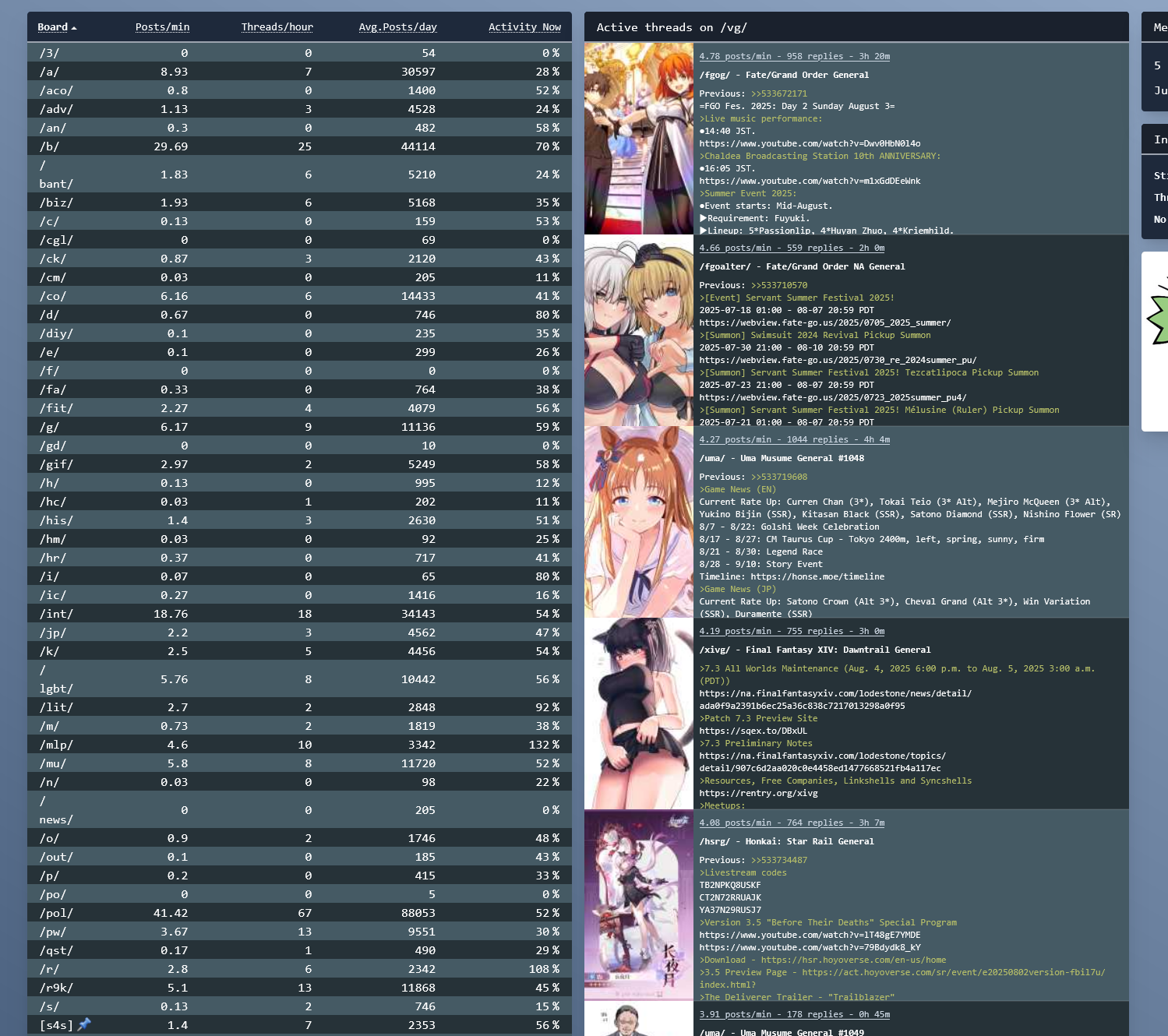Click '/xivg/ - Final Fantasy XIV: Dawntrail General' title
This screenshot has width=1168, height=1036.
click(815, 650)
